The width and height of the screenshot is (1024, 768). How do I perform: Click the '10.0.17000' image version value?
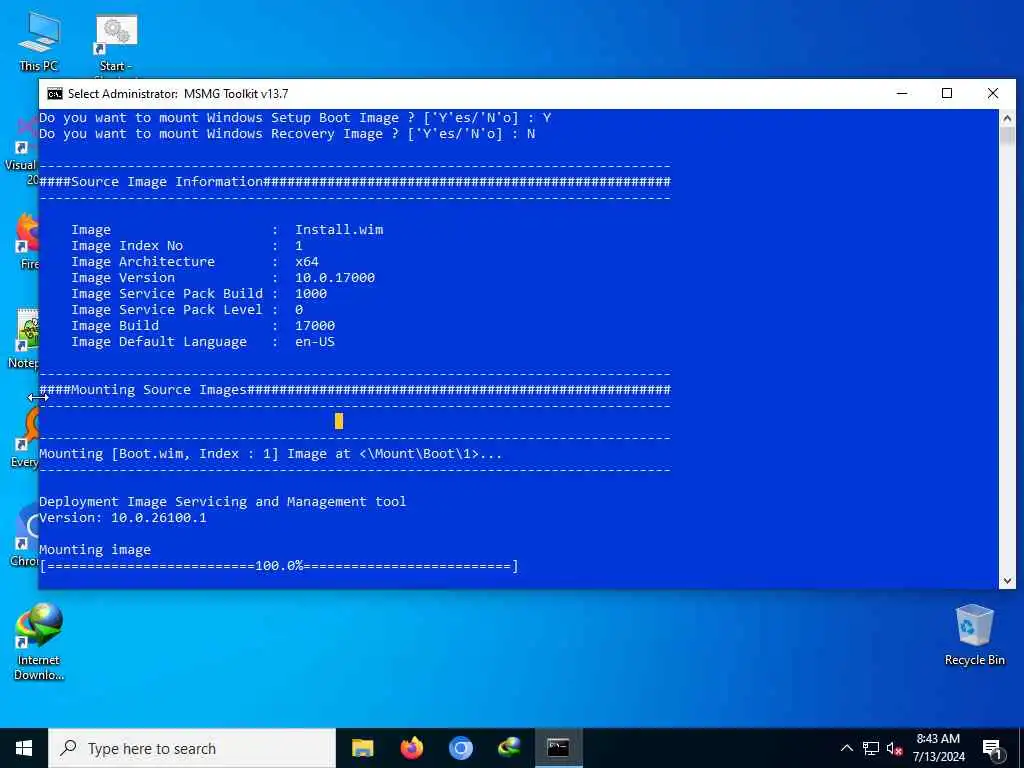(x=335, y=278)
